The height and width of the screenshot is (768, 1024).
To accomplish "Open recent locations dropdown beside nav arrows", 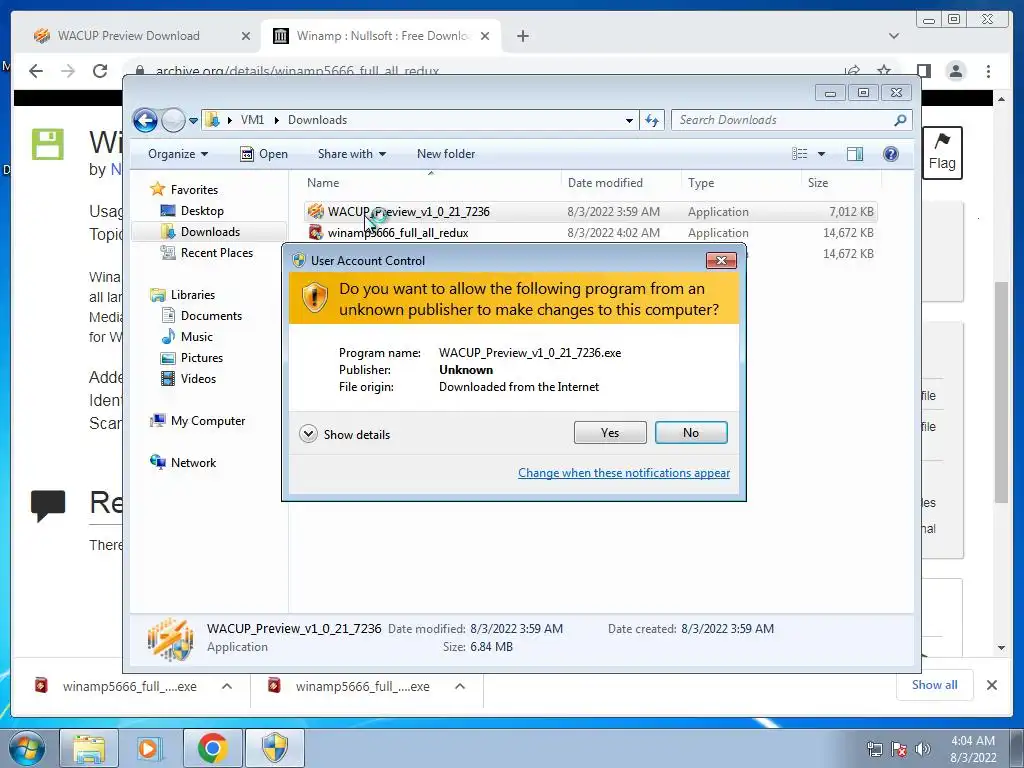I will (x=193, y=121).
